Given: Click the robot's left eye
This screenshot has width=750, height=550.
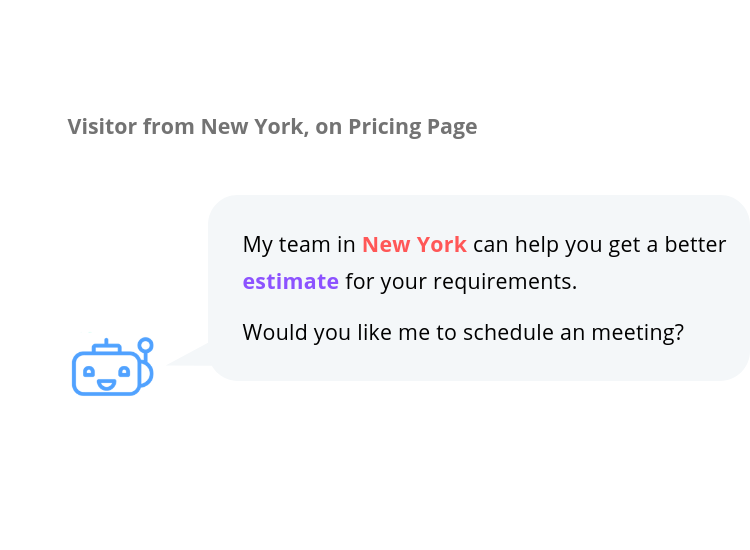Looking at the screenshot, I should pyautogui.click(x=88, y=371).
